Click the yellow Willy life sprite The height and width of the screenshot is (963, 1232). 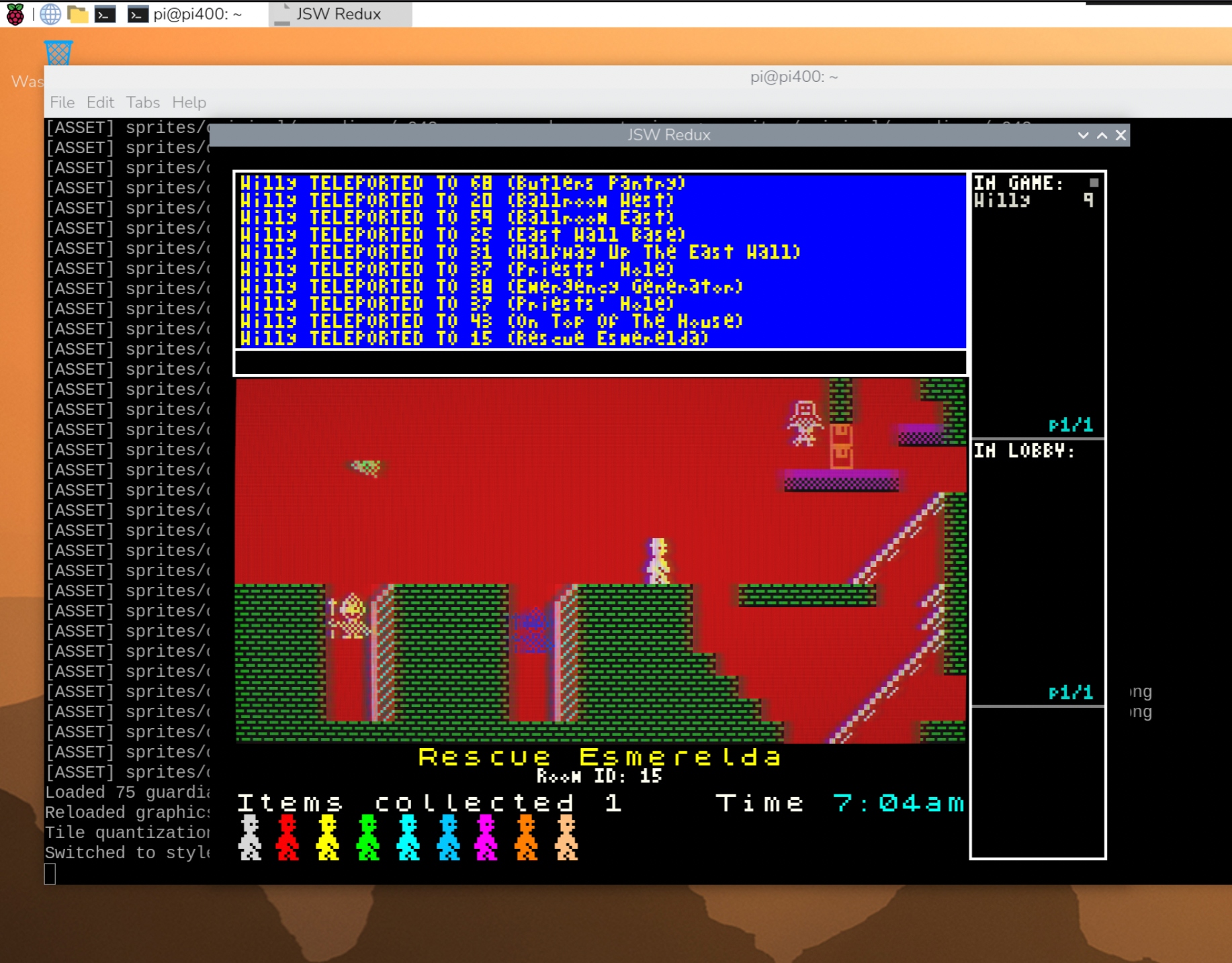click(328, 837)
